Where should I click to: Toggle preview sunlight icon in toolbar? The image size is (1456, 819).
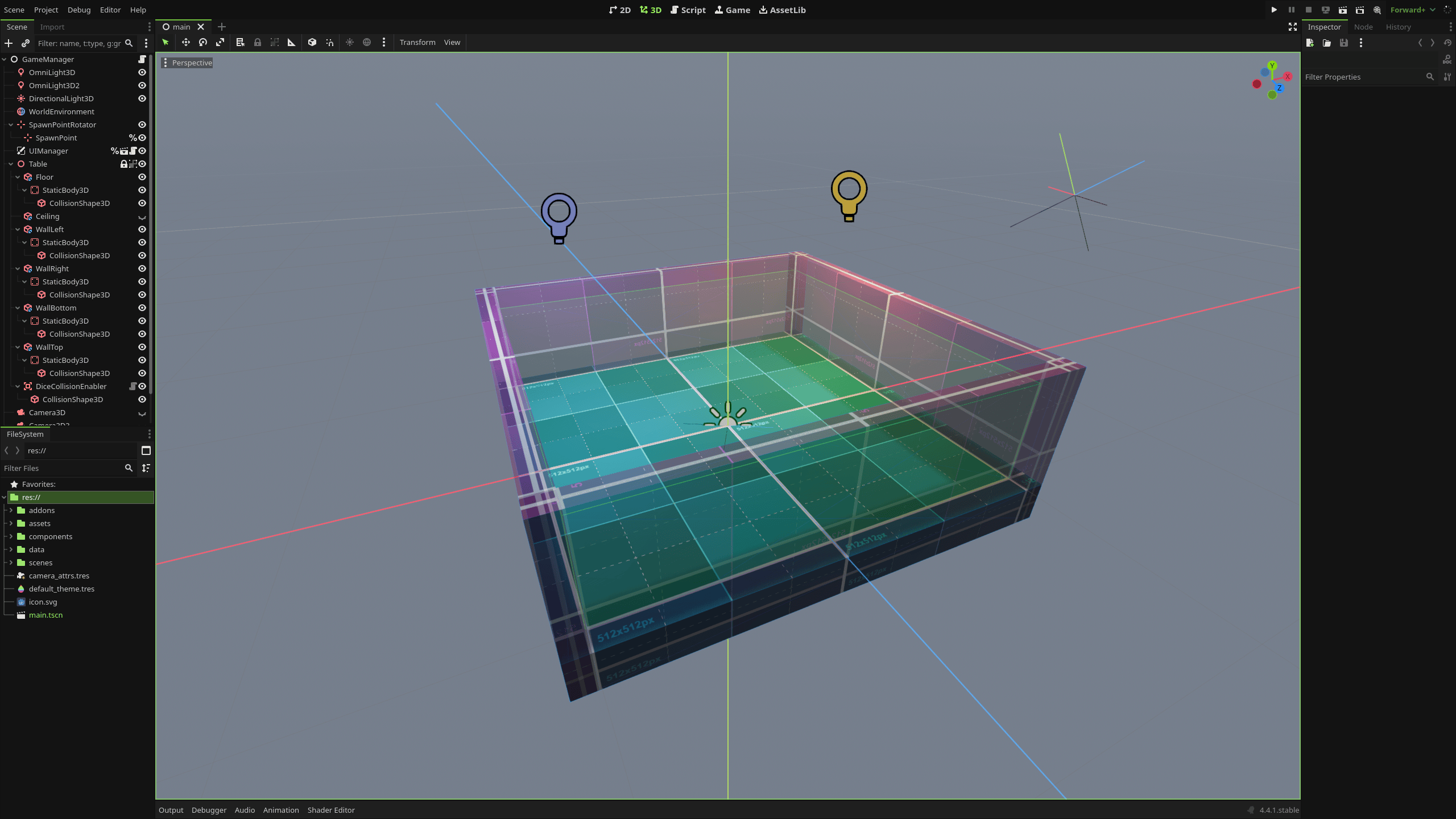(x=350, y=42)
